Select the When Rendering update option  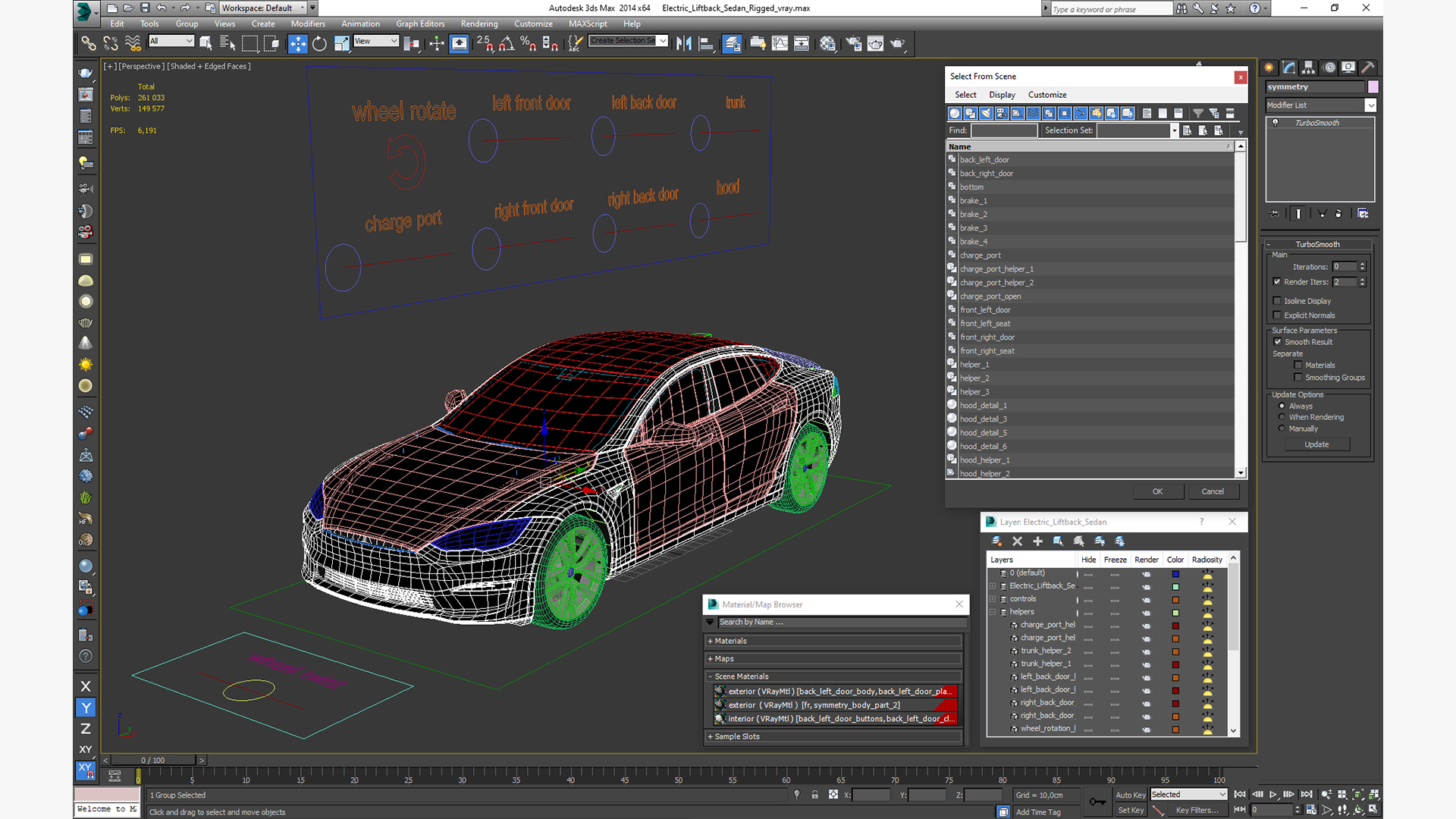click(1282, 417)
